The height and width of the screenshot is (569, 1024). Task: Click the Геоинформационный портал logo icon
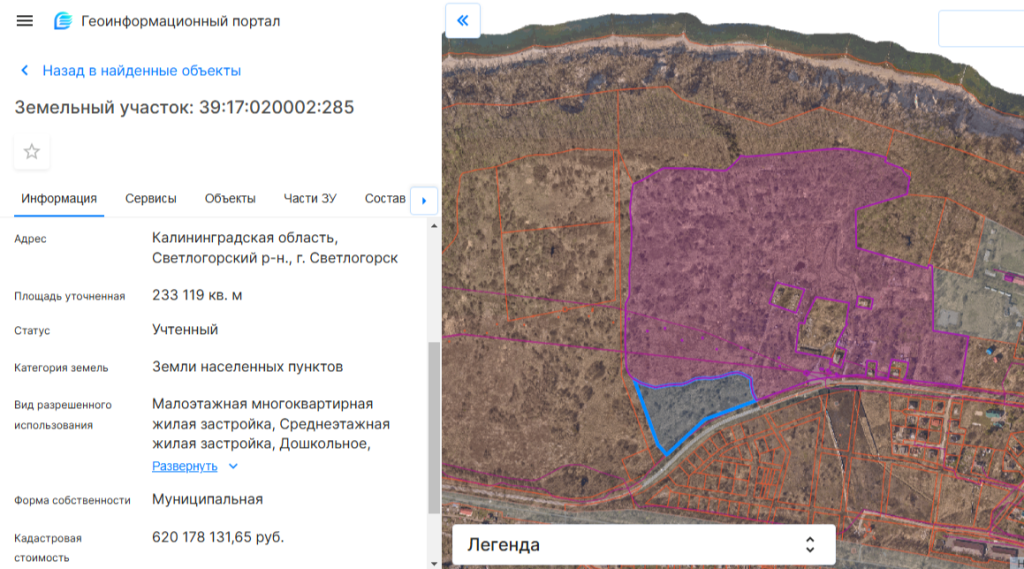click(63, 21)
